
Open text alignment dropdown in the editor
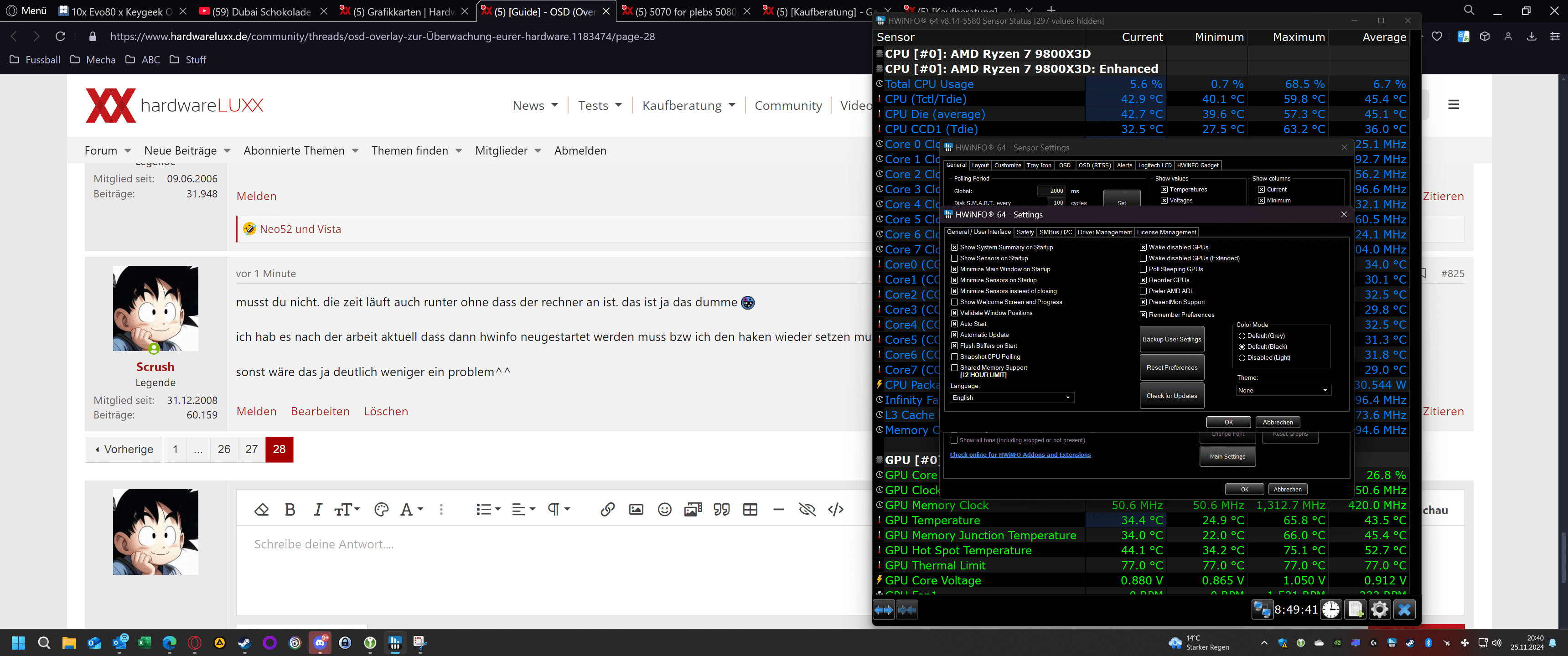point(523,509)
